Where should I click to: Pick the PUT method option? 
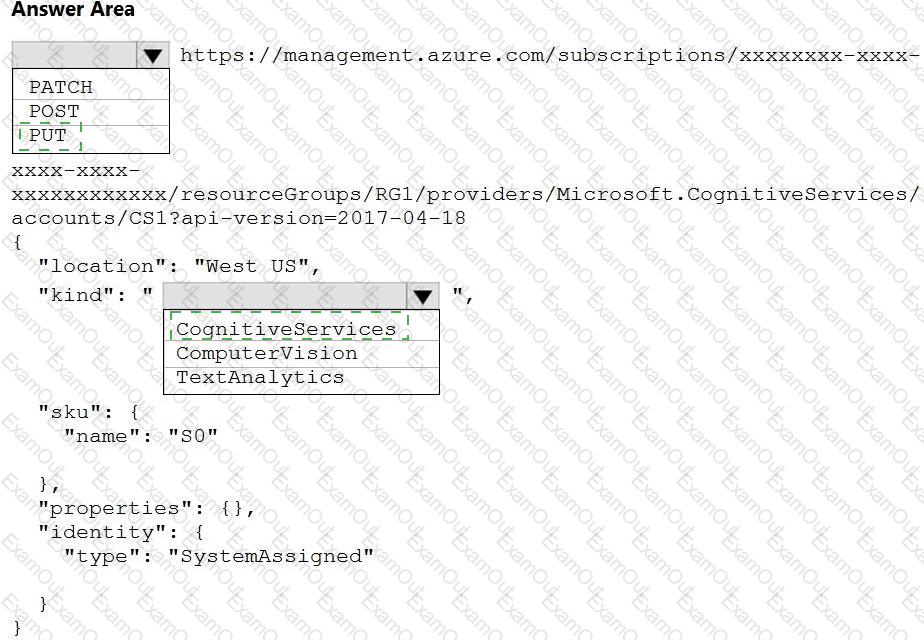pos(48,136)
